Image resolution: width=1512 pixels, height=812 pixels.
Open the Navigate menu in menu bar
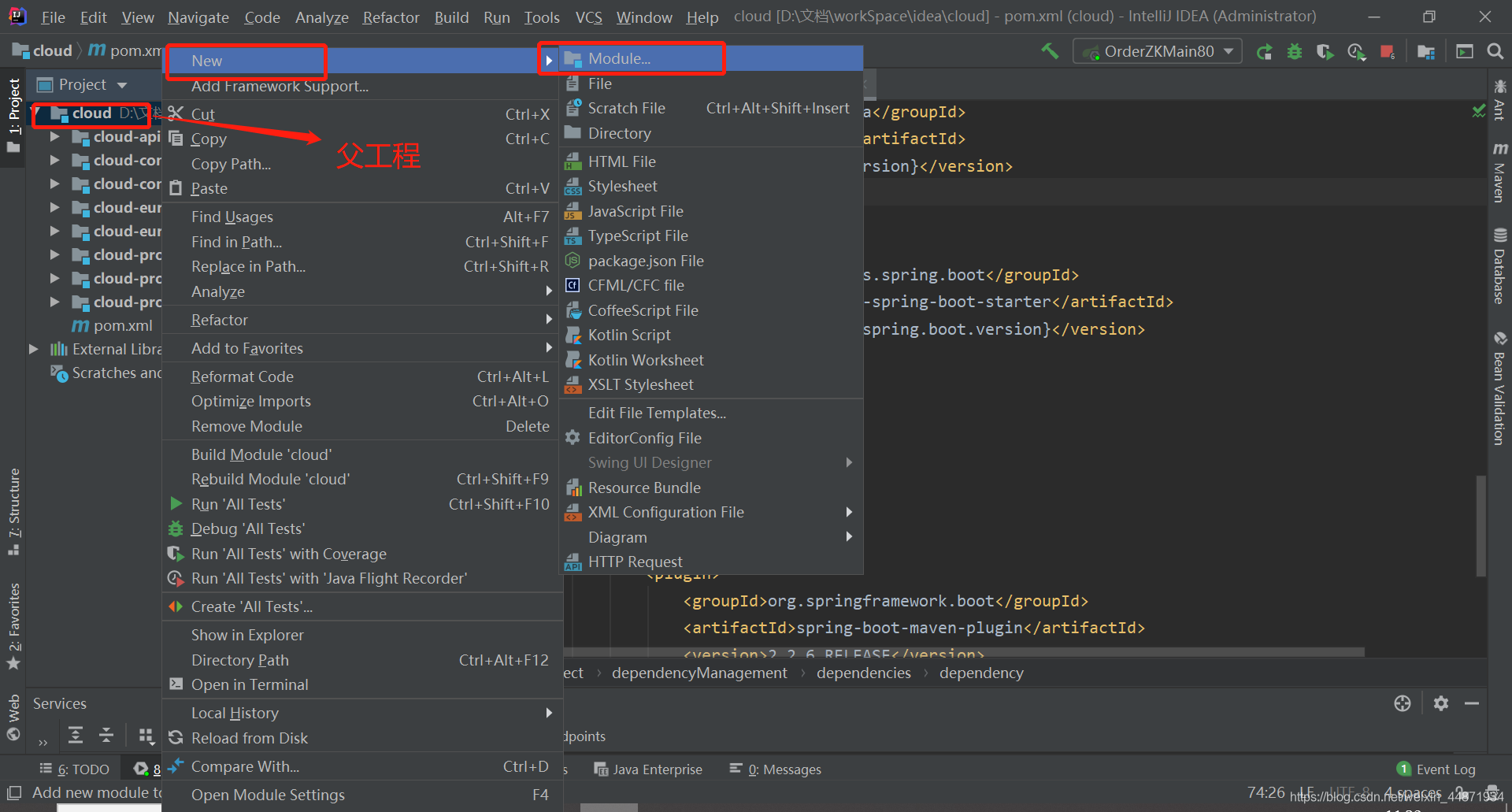198,17
